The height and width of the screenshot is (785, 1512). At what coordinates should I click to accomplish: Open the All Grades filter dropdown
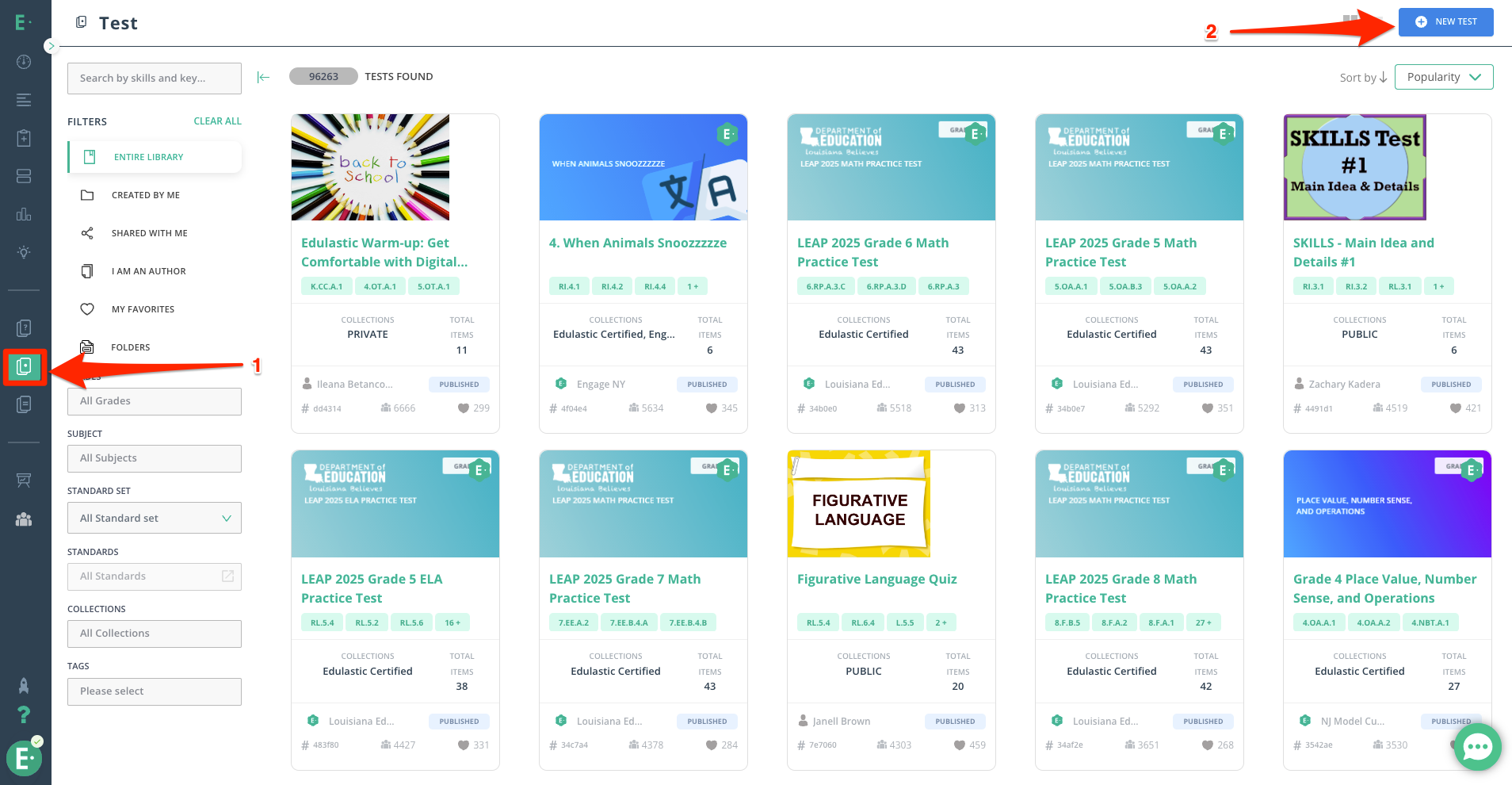tap(155, 401)
